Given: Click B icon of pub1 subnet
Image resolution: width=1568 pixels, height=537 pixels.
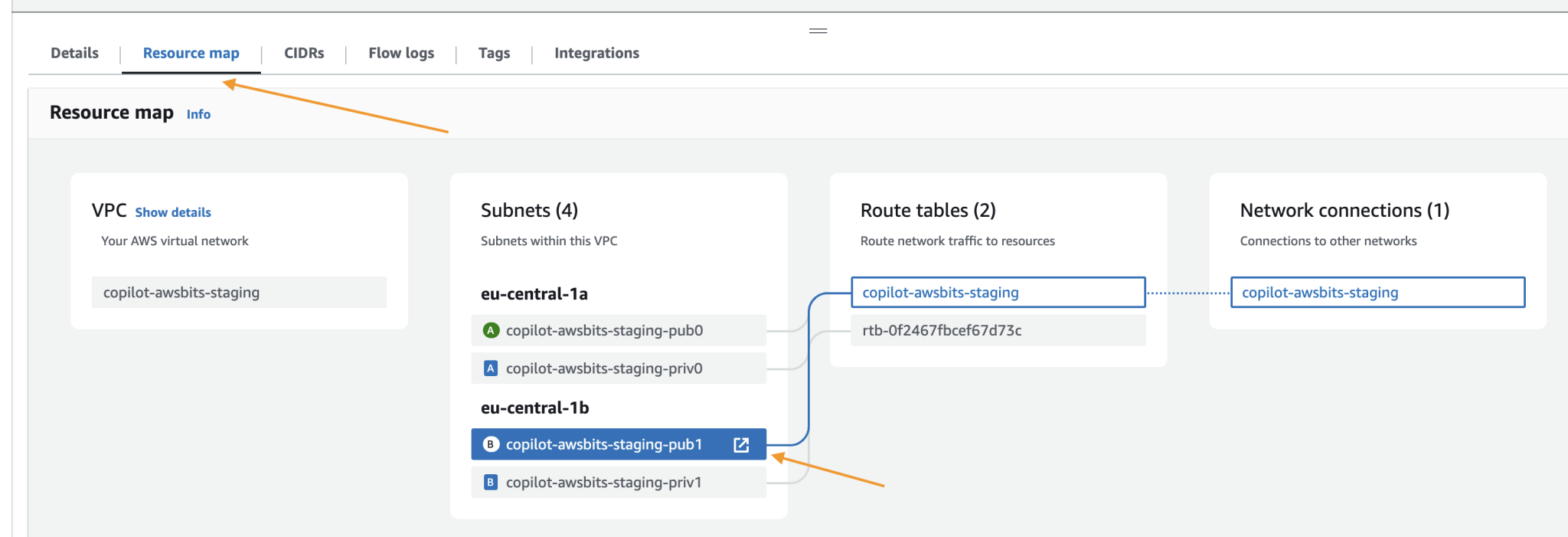Looking at the screenshot, I should (491, 444).
